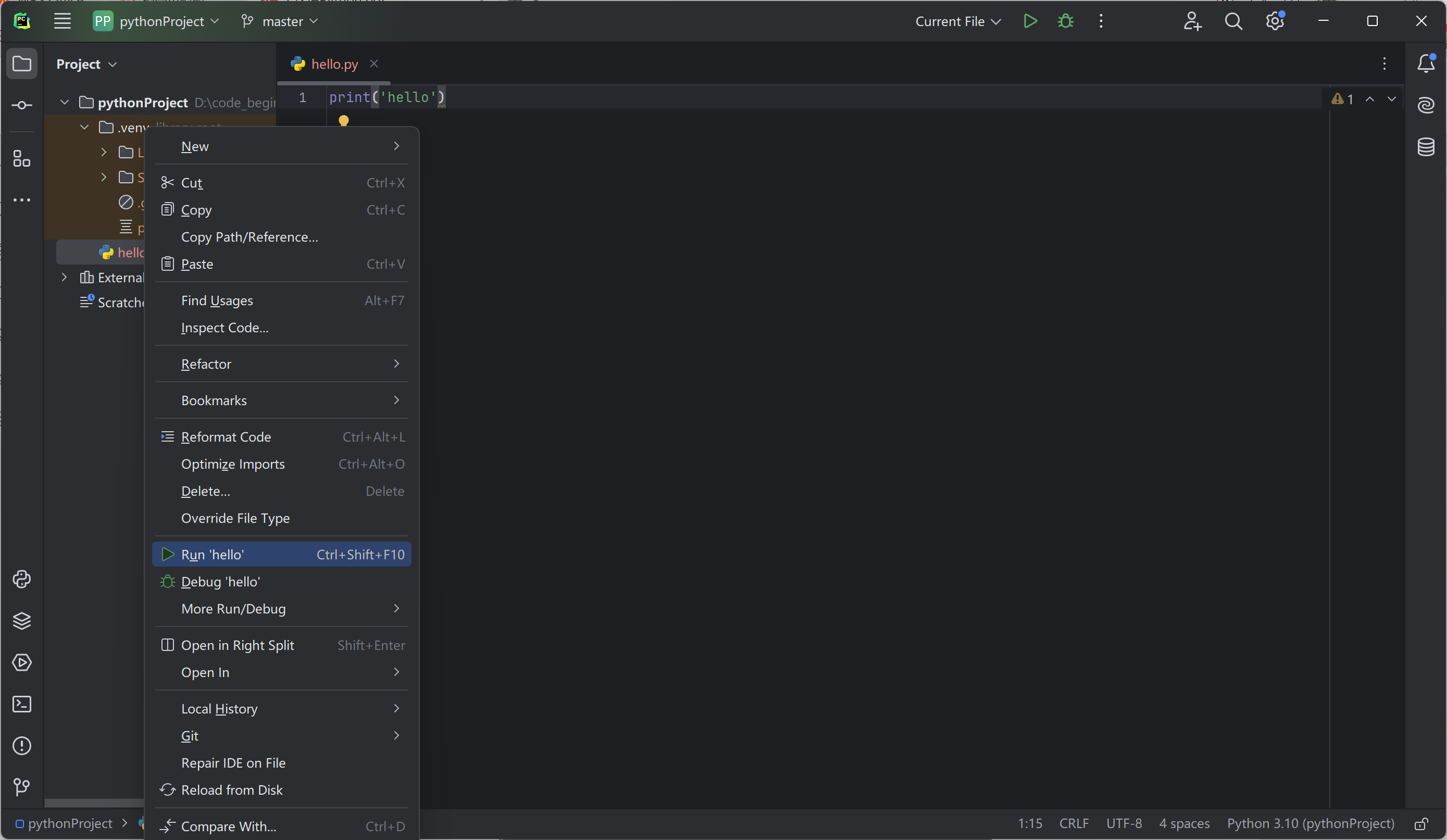This screenshot has width=1447, height=840.
Task: Click Python 3.10 interpreter in status bar
Action: (x=1311, y=823)
